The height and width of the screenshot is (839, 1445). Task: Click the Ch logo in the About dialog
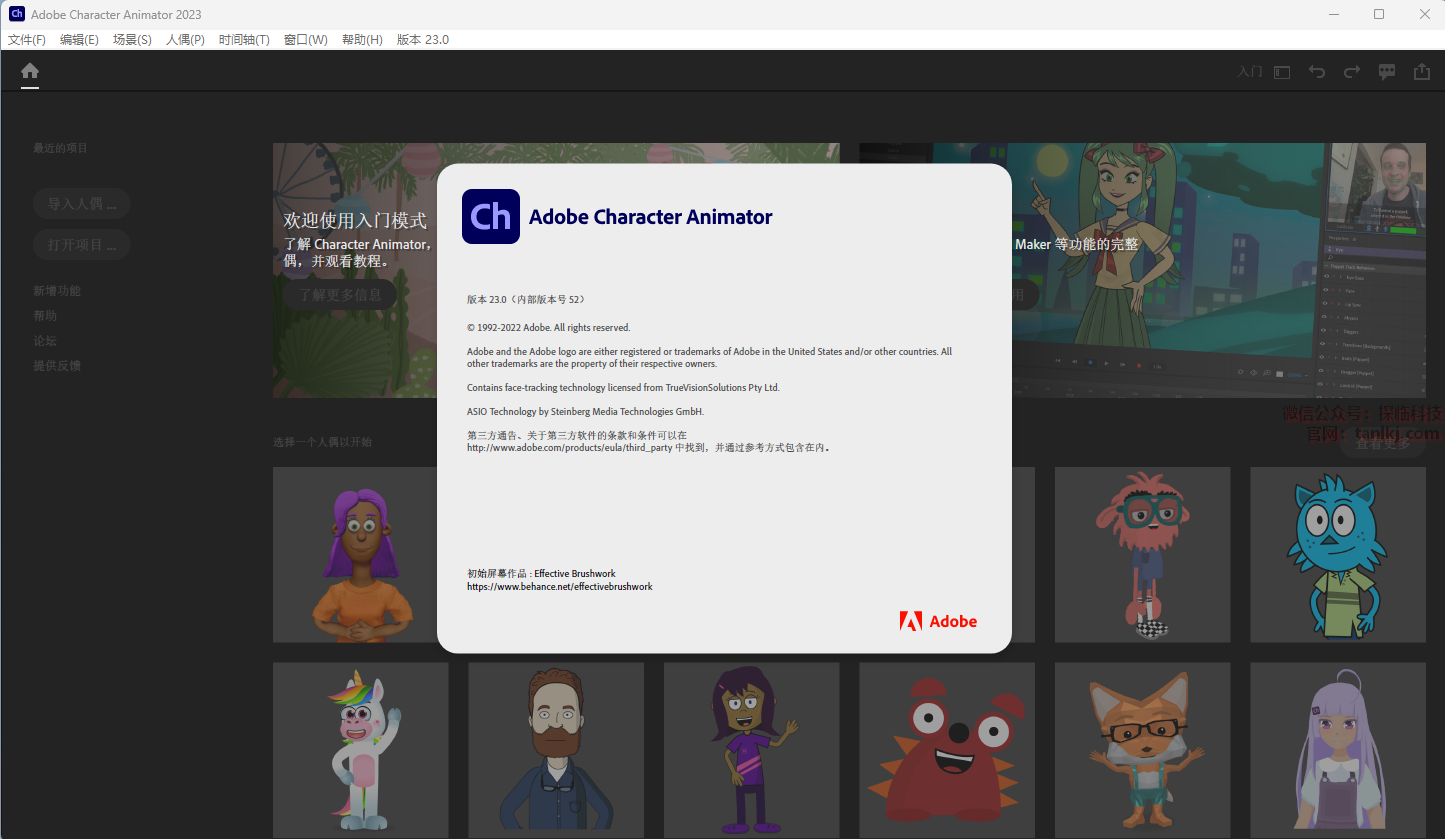490,216
